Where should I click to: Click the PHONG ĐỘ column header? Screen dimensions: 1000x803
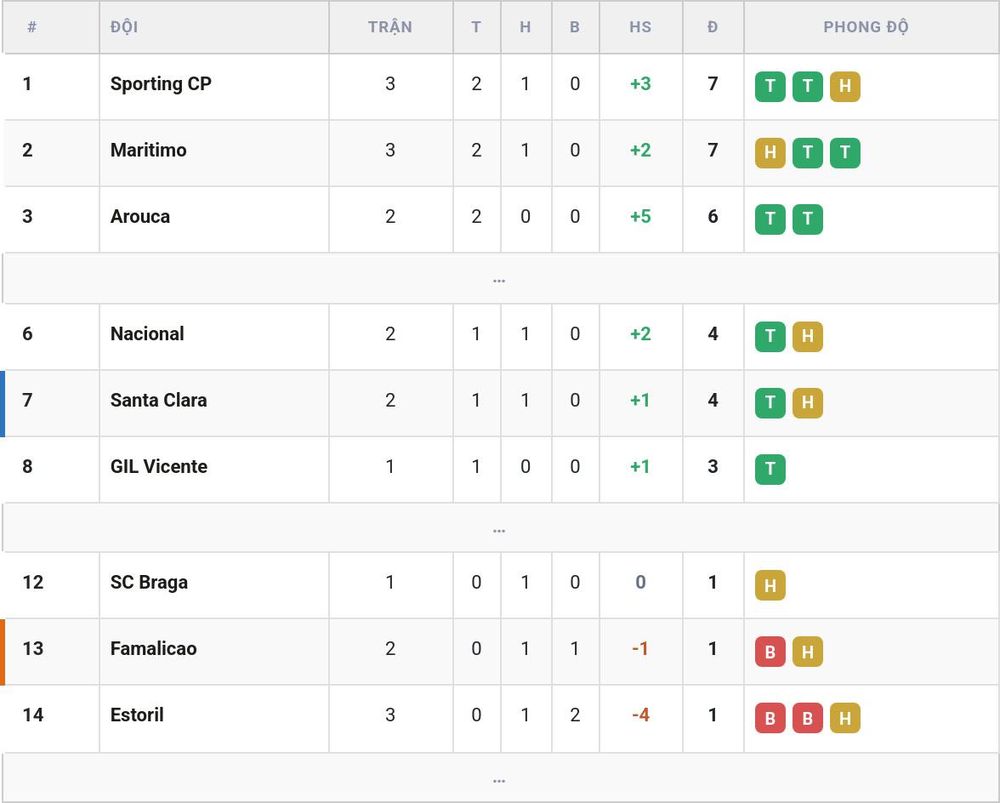865,27
